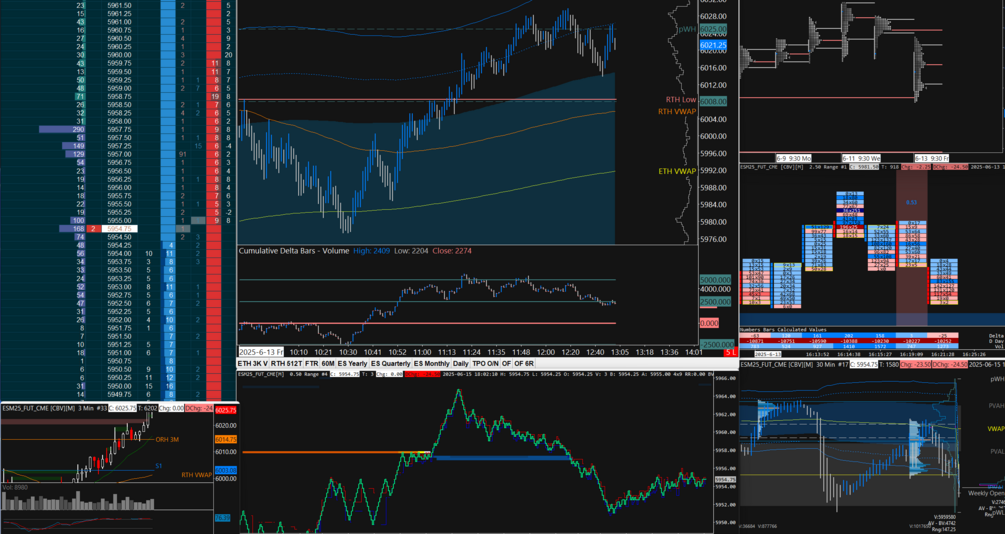1005x534 pixels.
Task: Click the orange horizontal line on range chart
Action: click(x=335, y=453)
